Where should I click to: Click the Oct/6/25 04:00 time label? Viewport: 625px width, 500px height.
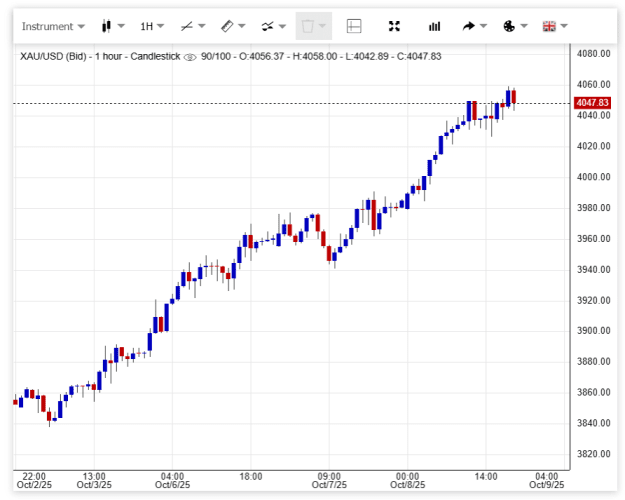[172, 480]
